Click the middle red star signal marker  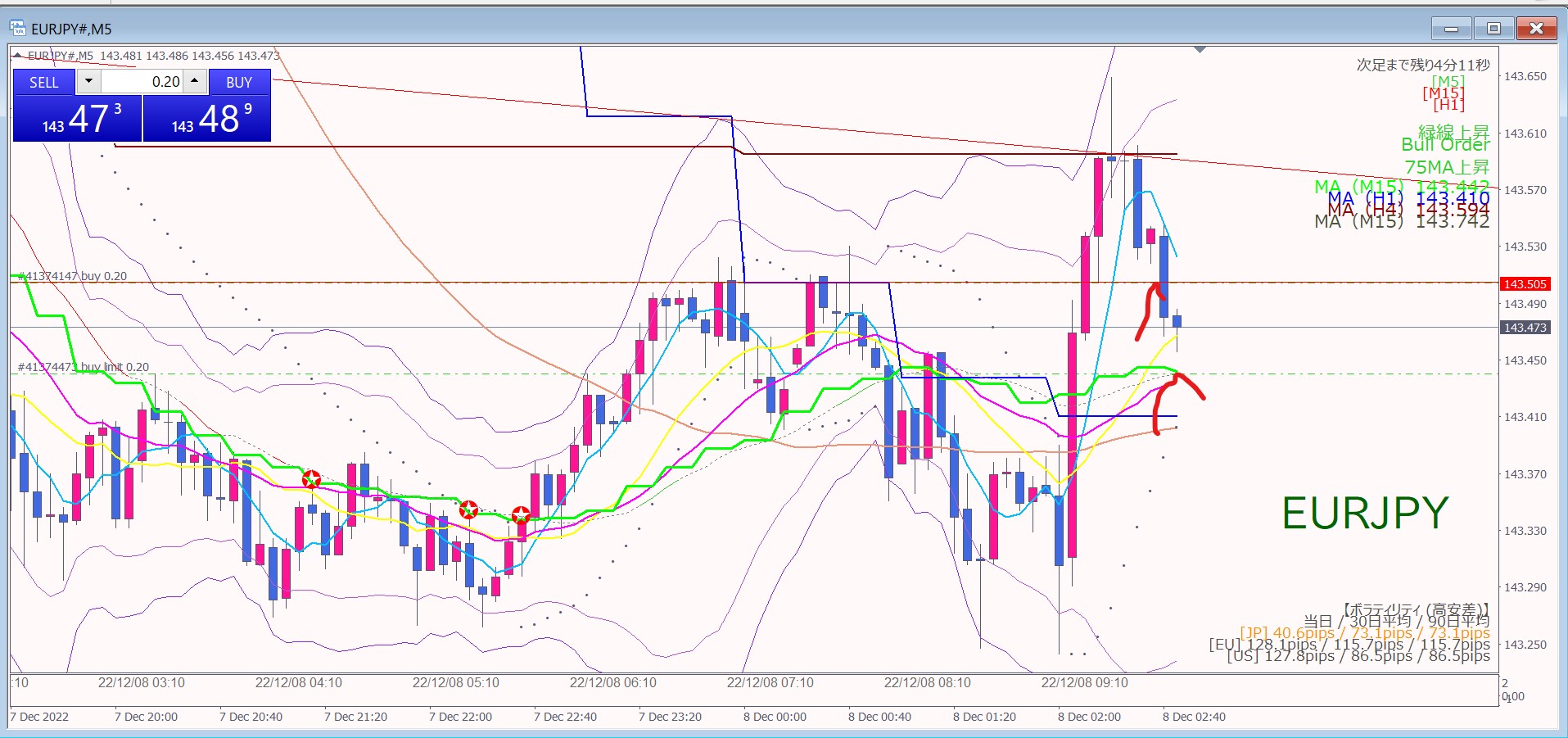pos(468,510)
